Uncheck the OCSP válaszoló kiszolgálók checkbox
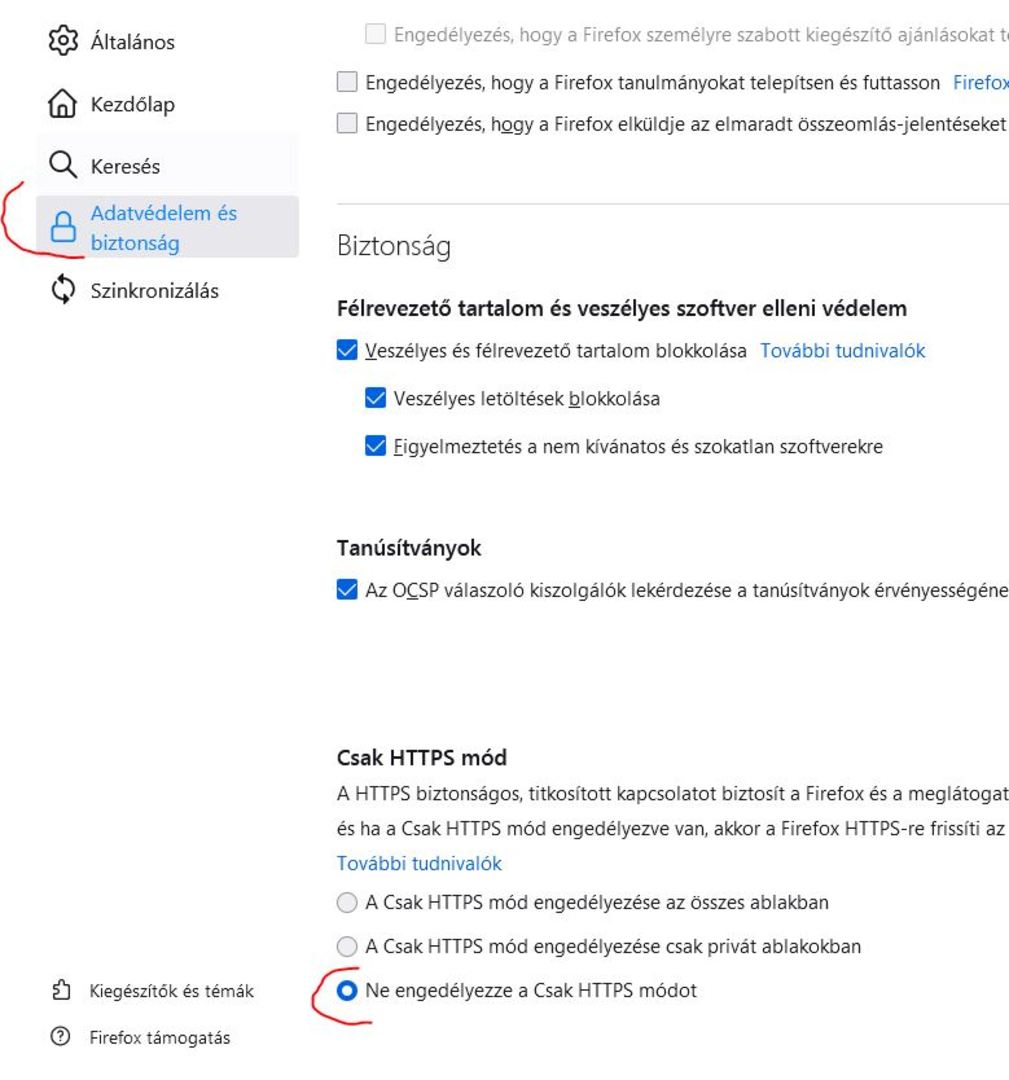This screenshot has height=1080, width=1009. (x=347, y=590)
